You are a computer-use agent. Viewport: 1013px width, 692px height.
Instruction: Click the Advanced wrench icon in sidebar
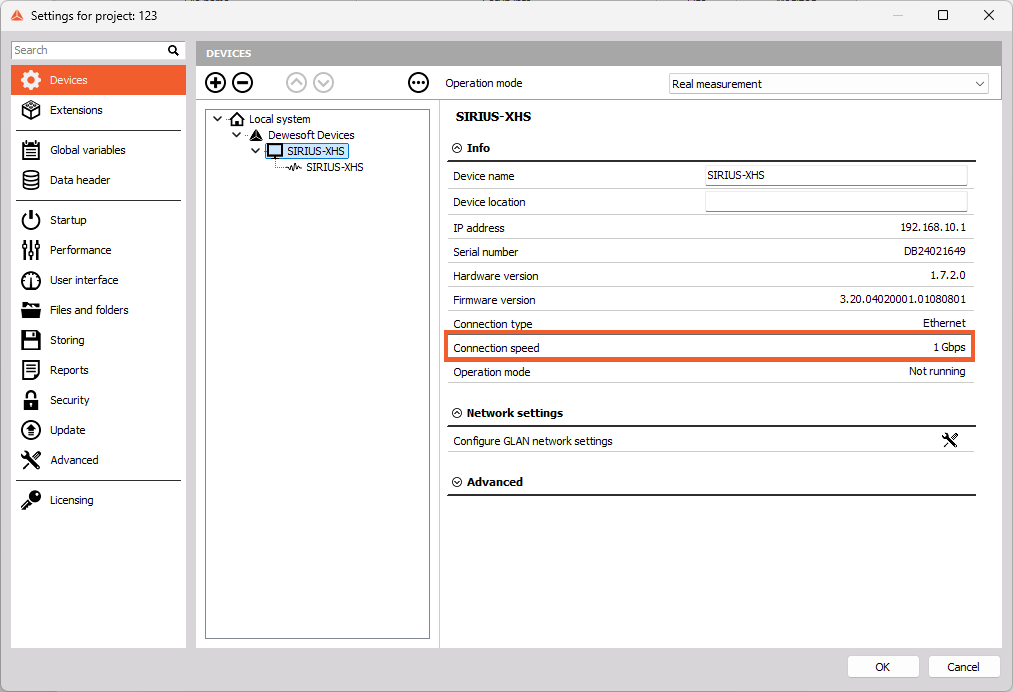pyautogui.click(x=30, y=460)
